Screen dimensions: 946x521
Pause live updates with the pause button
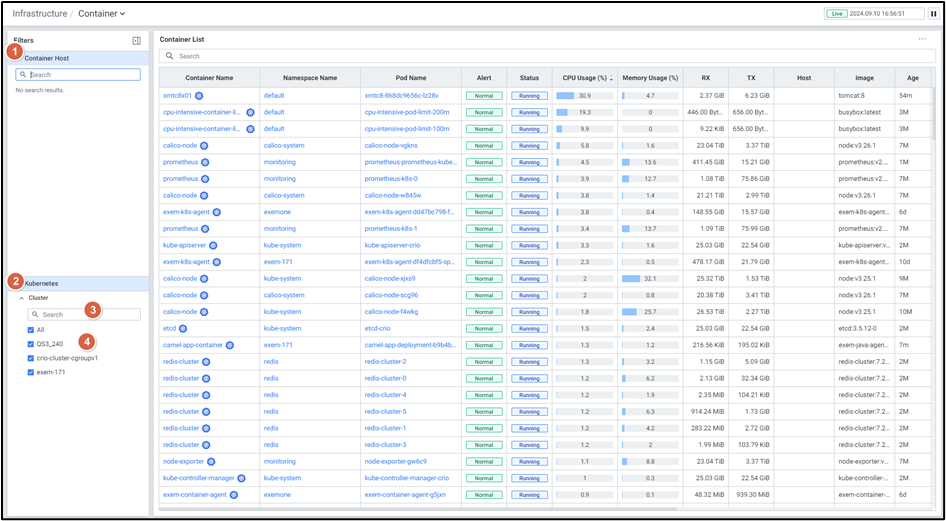[933, 14]
